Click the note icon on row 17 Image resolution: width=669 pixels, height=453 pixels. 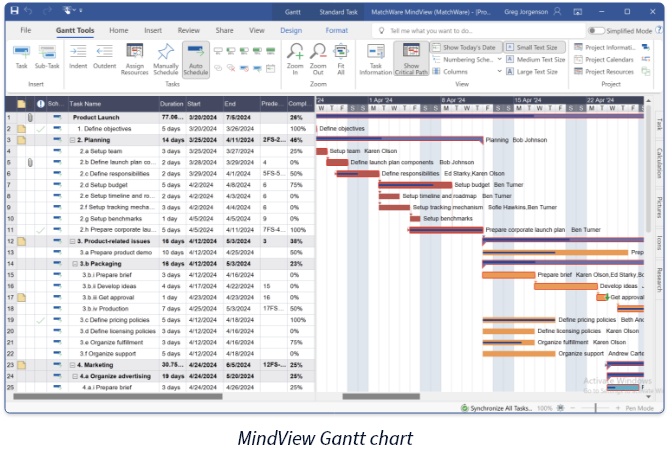click(x=21, y=298)
